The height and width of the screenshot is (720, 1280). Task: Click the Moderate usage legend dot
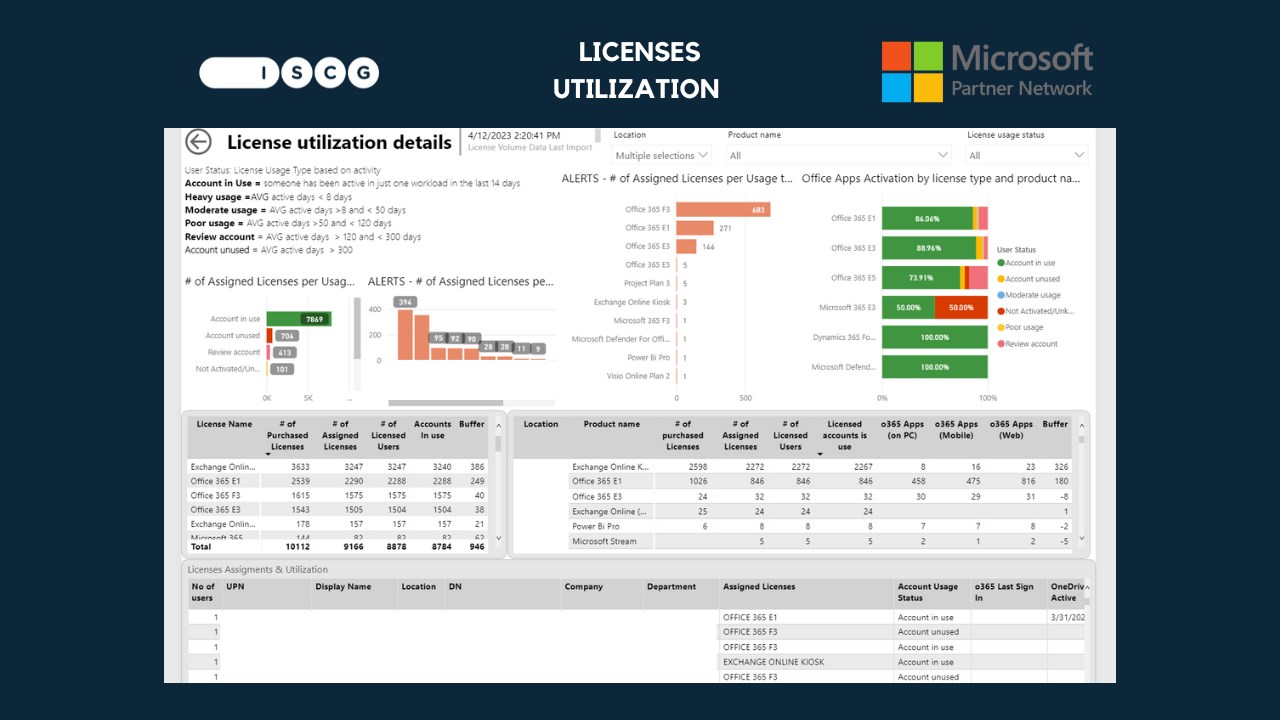click(x=1000, y=295)
